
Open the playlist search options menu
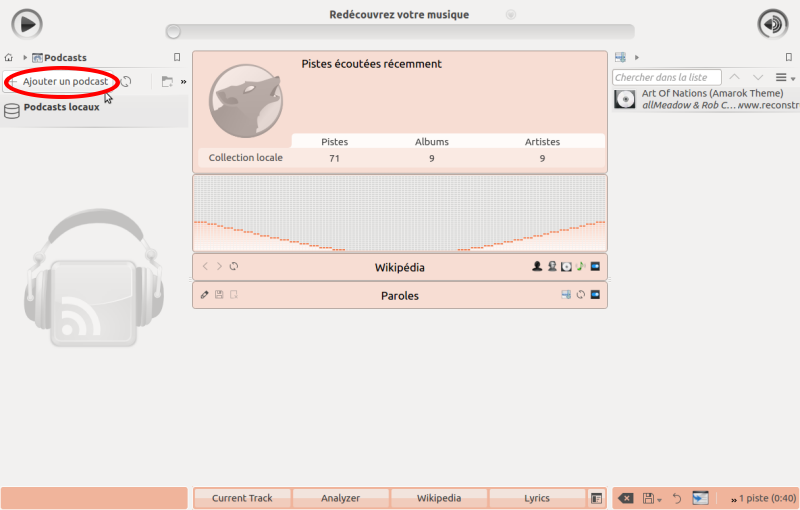(x=785, y=78)
